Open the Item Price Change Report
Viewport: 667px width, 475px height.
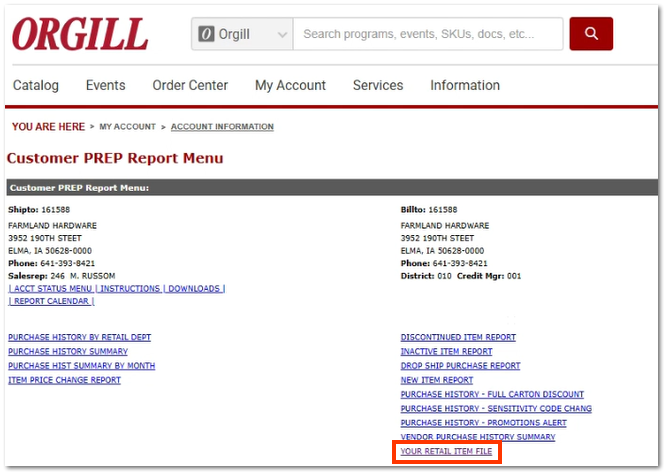(x=64, y=380)
